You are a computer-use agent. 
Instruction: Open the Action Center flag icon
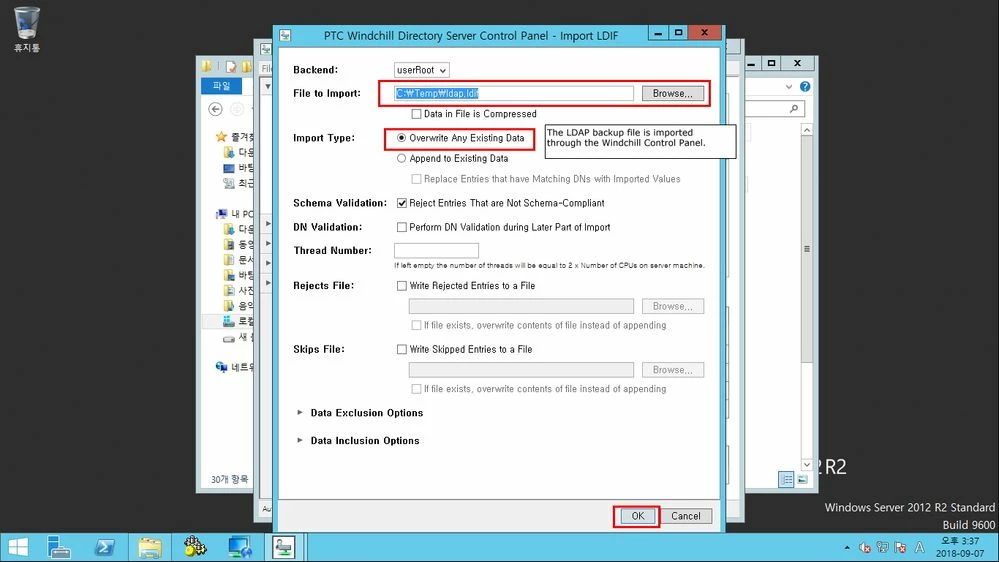click(x=900, y=547)
